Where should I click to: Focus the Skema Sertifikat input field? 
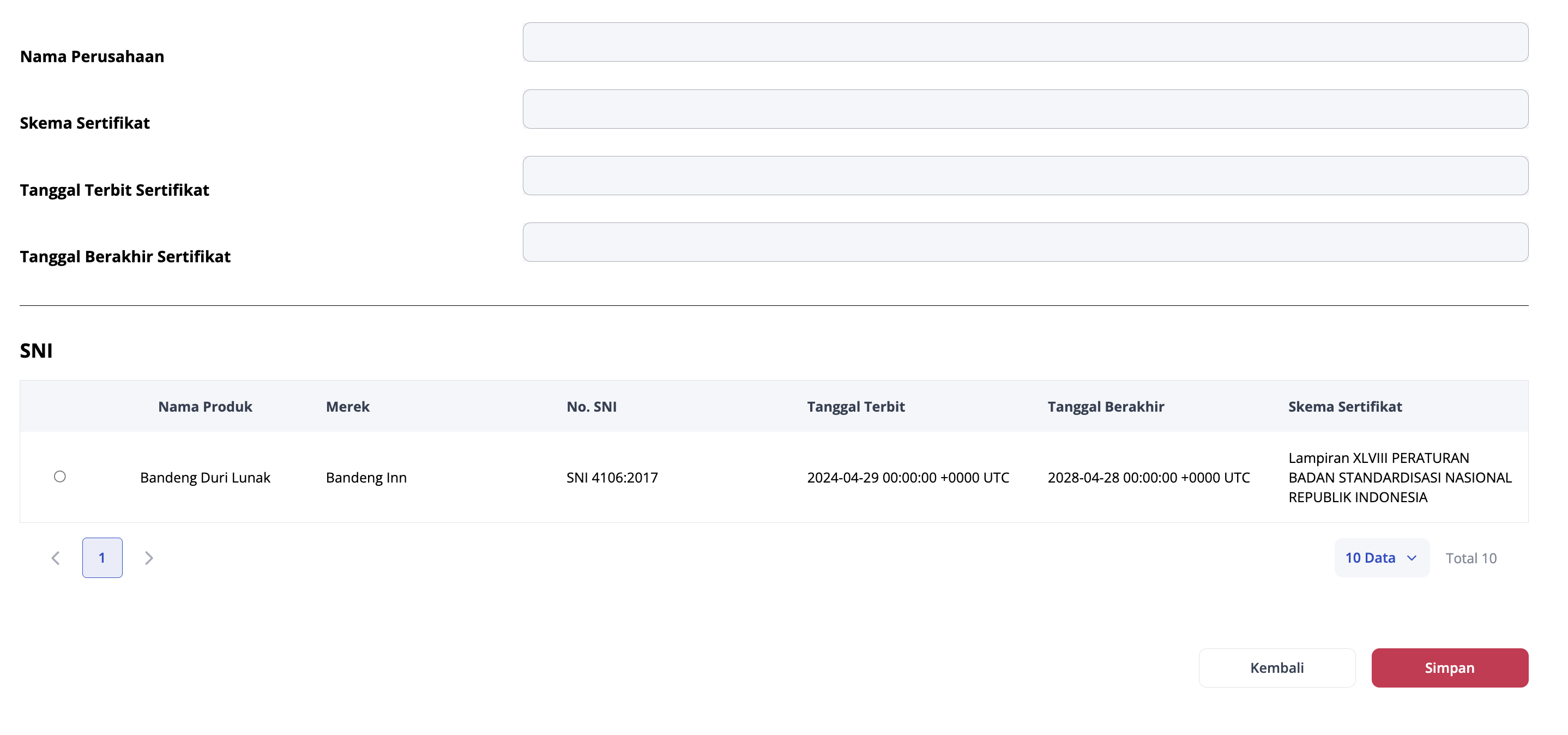1024,109
